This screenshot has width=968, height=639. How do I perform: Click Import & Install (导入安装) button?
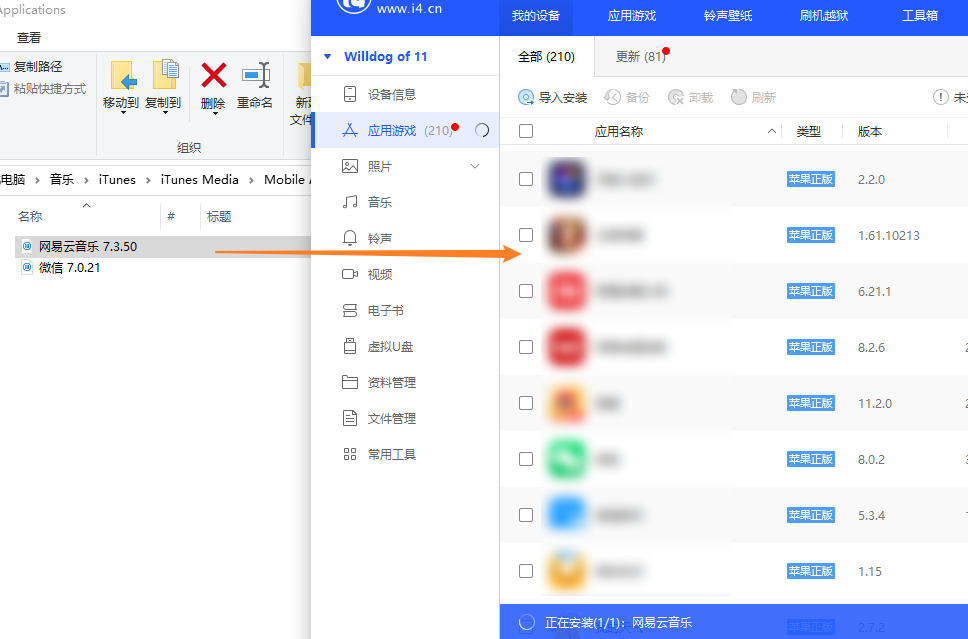click(x=553, y=97)
